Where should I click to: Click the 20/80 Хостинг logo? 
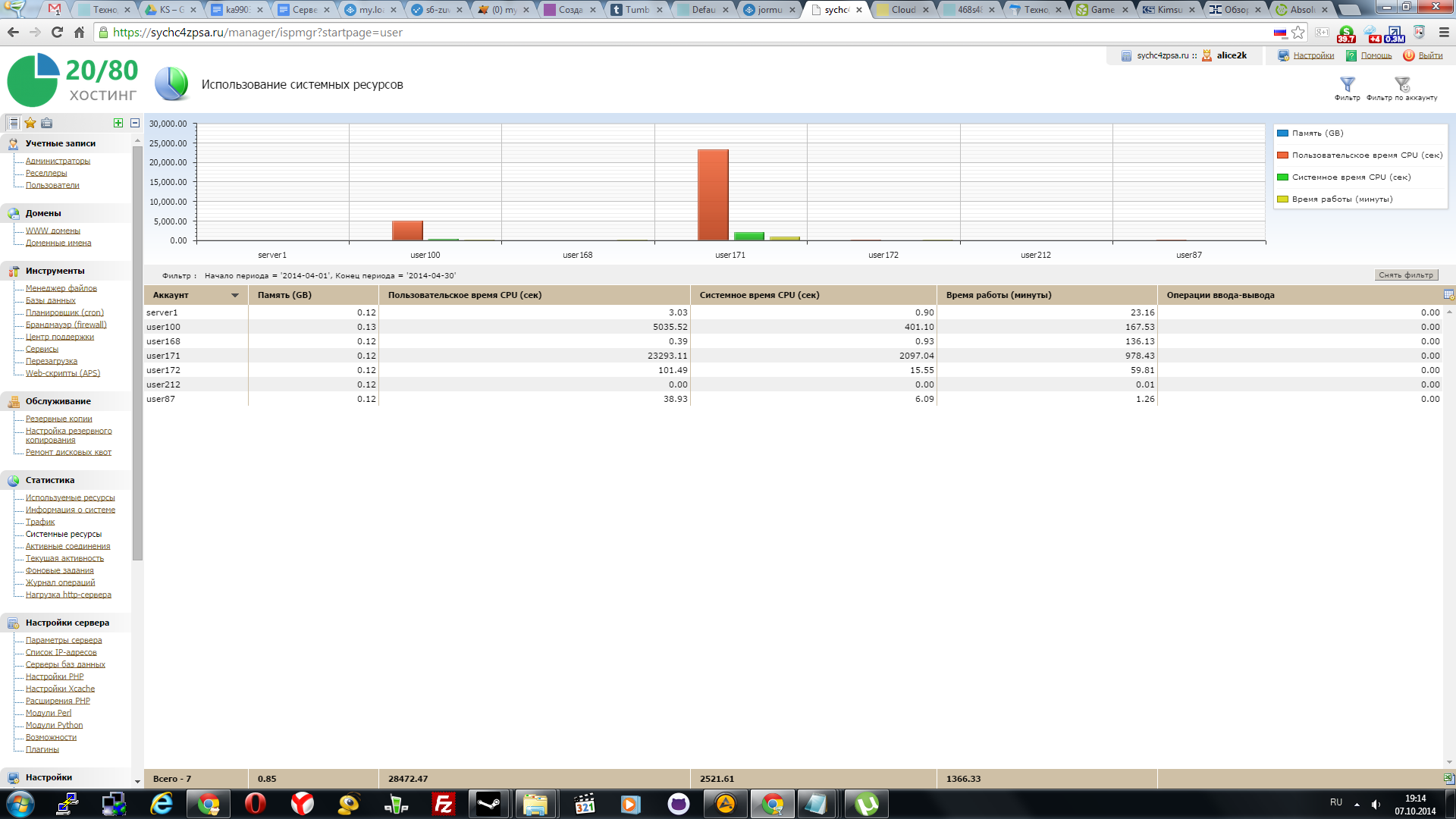click(x=73, y=80)
